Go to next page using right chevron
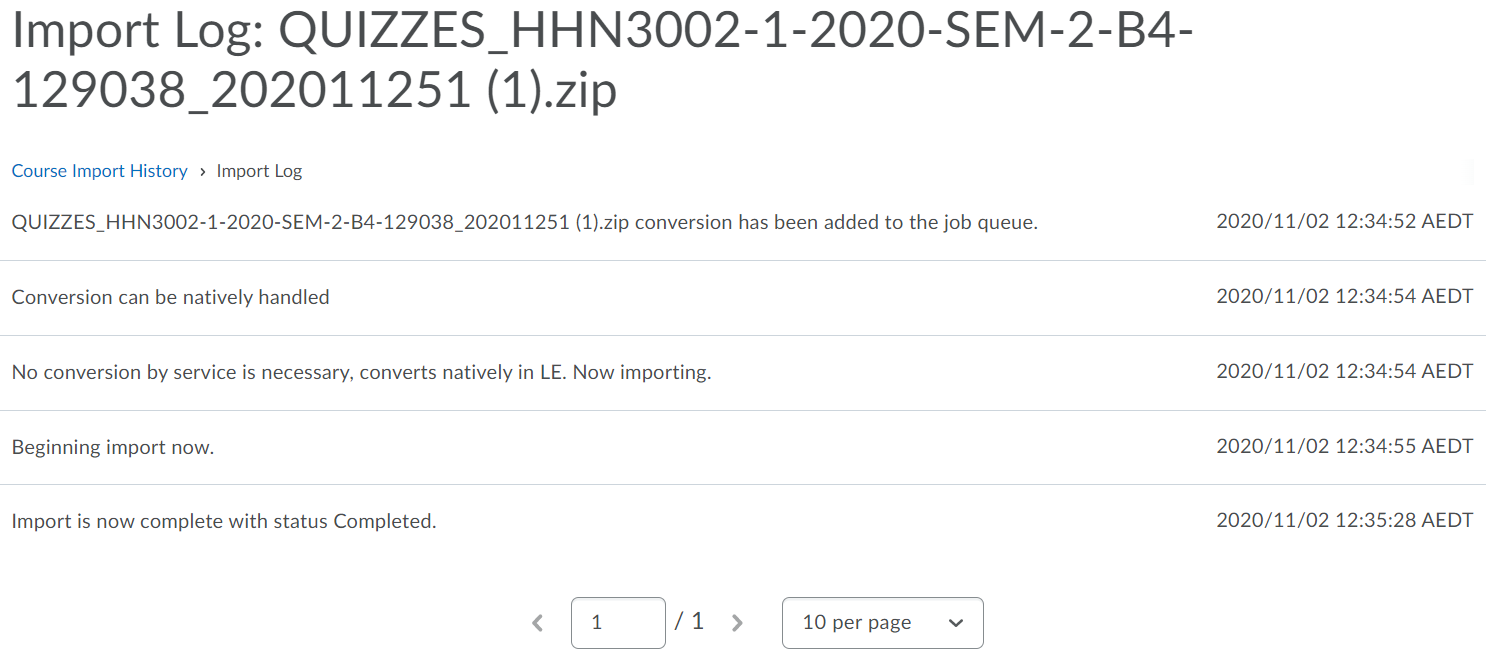 (737, 623)
